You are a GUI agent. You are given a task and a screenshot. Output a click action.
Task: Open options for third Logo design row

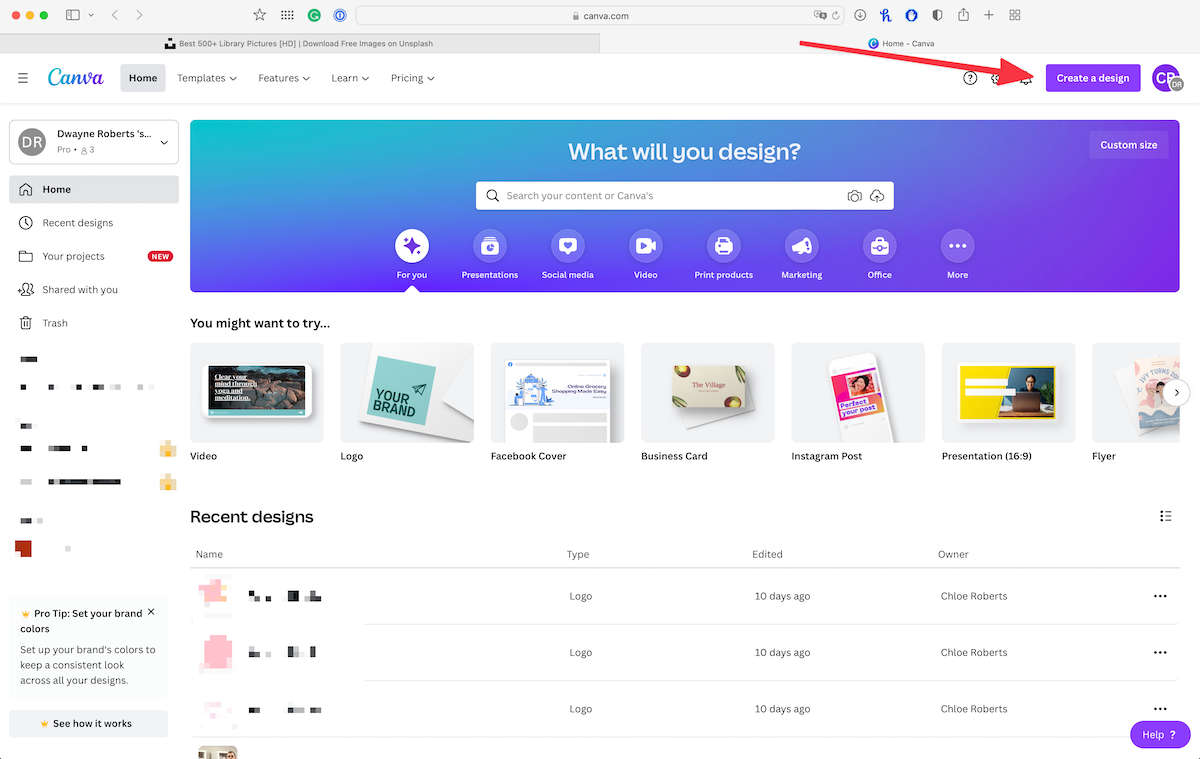click(1160, 709)
